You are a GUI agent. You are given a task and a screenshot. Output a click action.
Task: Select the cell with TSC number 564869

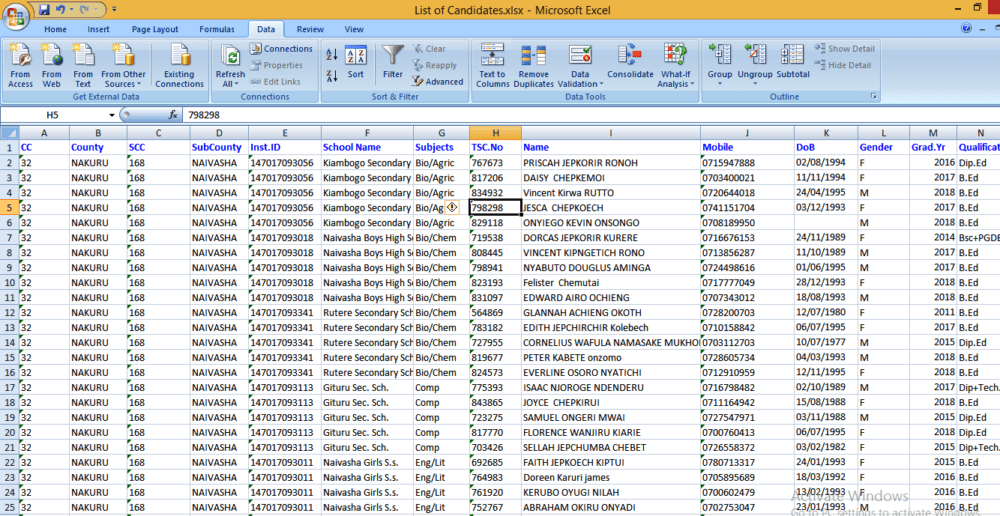[495, 313]
